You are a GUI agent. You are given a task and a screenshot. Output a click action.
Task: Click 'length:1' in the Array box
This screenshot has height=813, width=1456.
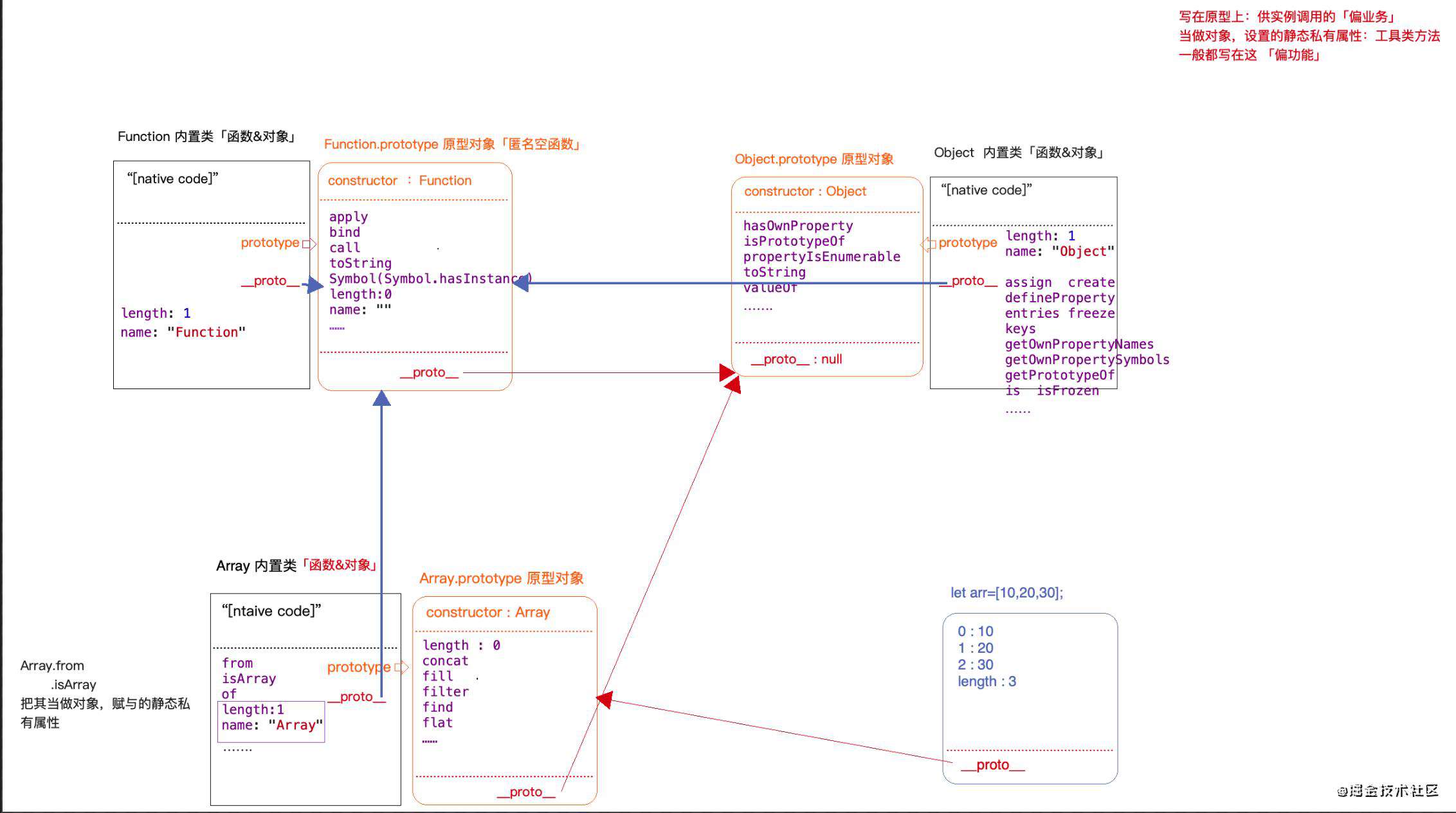[253, 709]
